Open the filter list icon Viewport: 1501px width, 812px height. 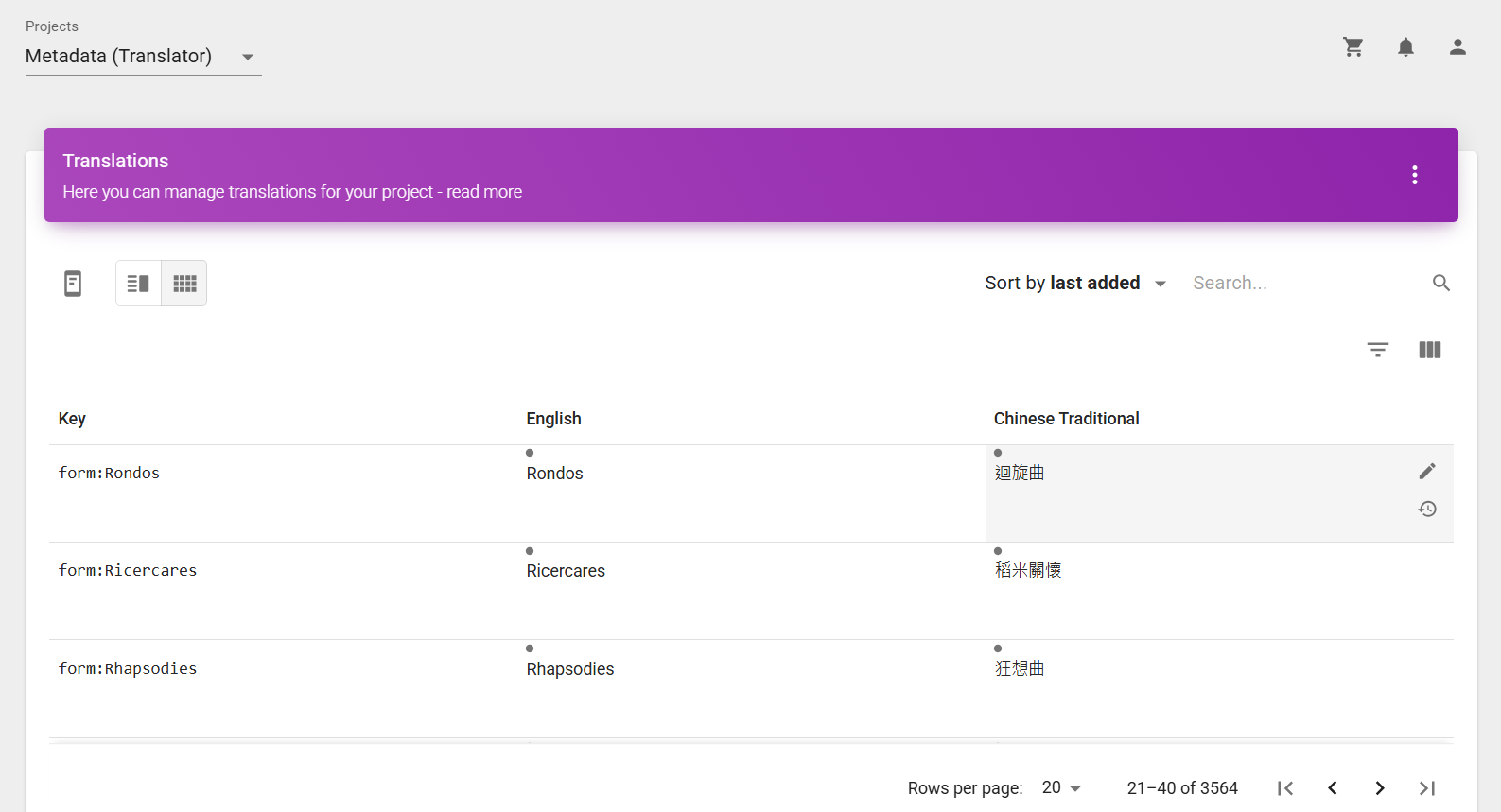coord(1378,350)
